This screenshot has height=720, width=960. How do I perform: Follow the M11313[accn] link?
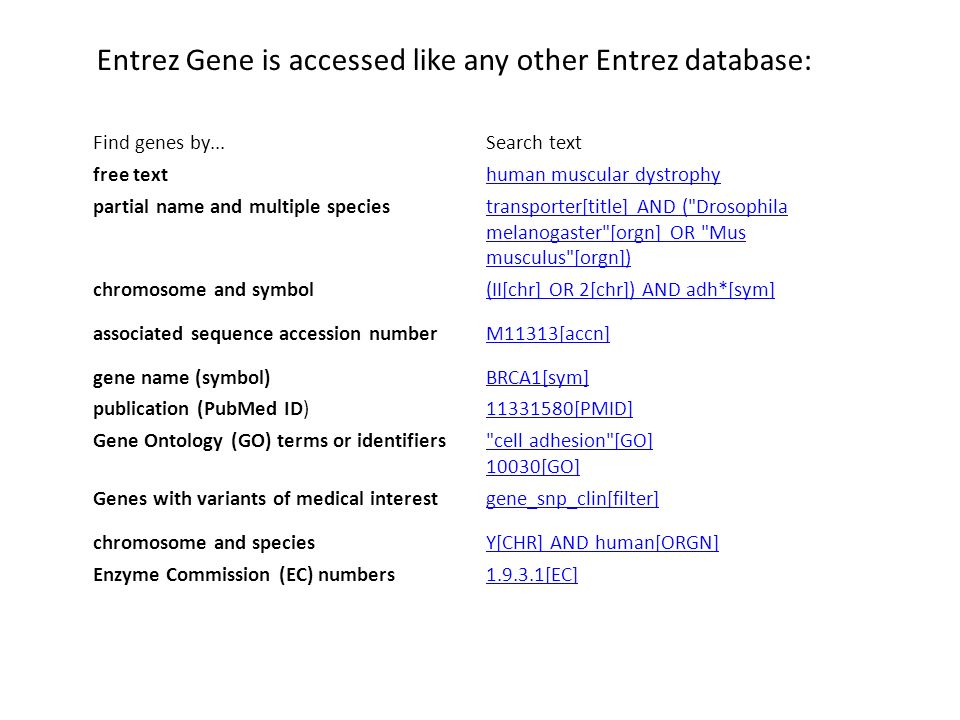point(548,334)
